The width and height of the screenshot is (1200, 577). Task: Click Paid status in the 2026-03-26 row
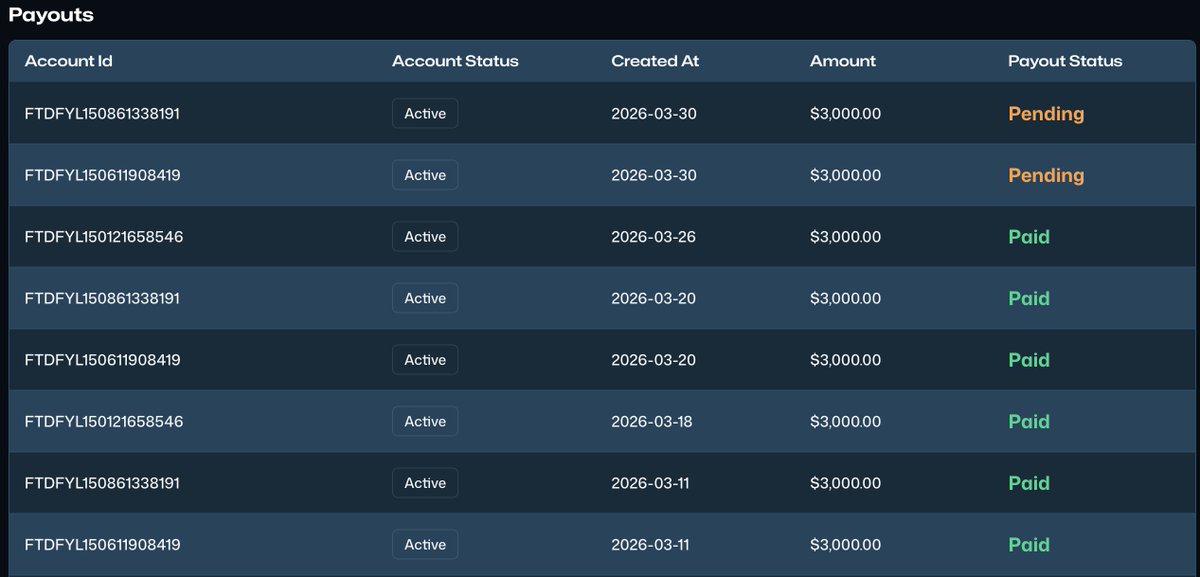[x=1029, y=237]
